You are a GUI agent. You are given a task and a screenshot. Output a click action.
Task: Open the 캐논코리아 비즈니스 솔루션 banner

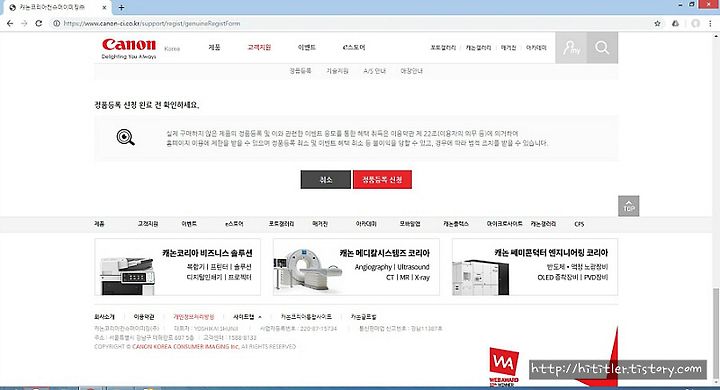click(x=178, y=267)
